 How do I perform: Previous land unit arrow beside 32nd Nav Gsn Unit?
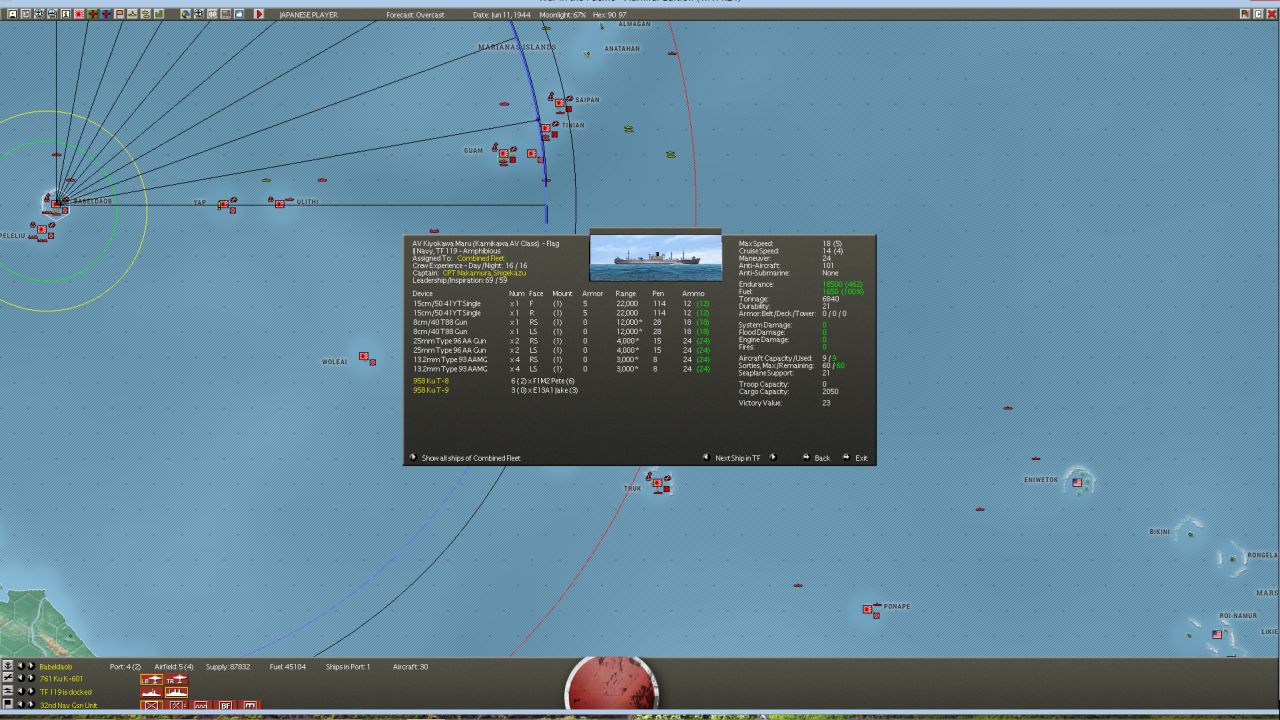click(21, 705)
